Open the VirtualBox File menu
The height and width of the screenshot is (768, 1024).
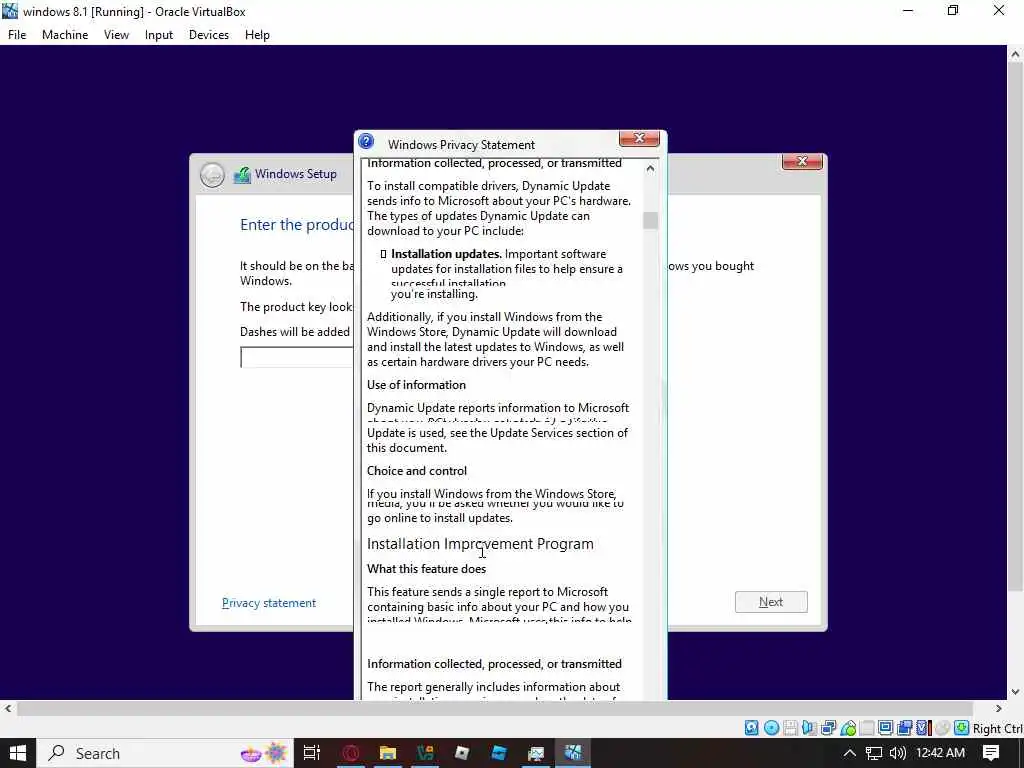pos(17,35)
